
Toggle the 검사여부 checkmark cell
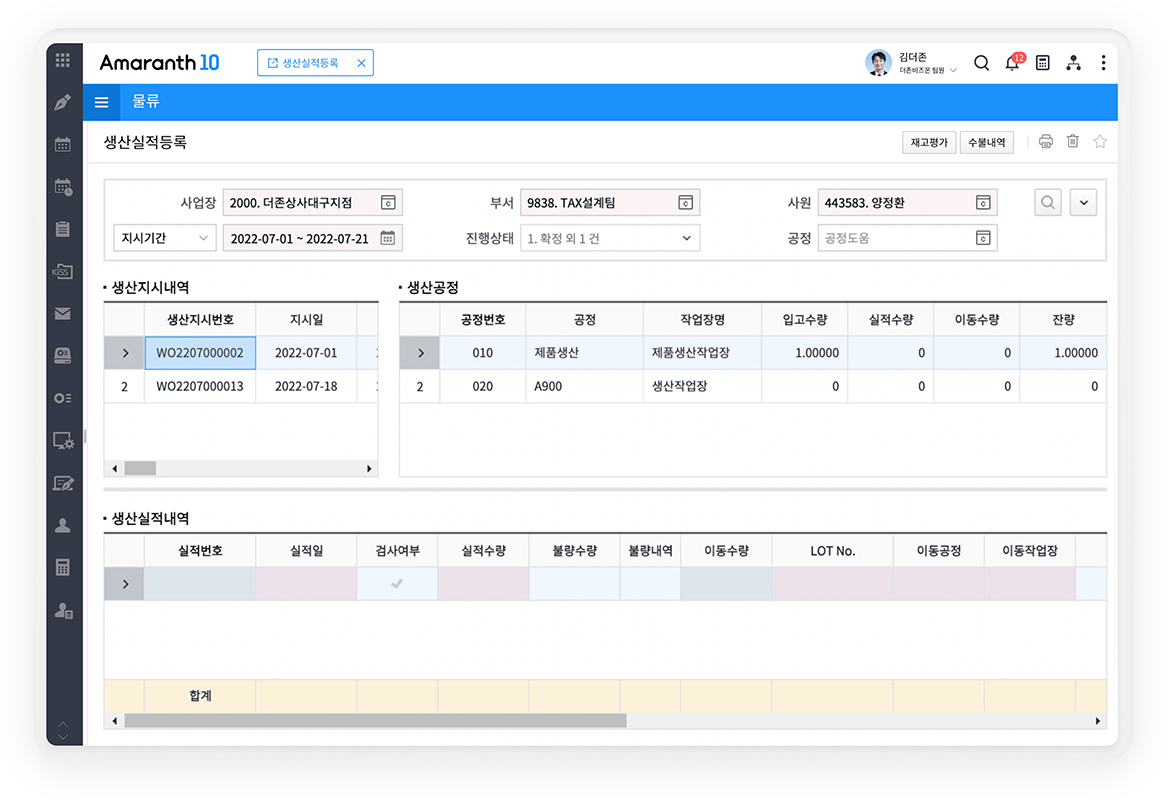(x=397, y=583)
